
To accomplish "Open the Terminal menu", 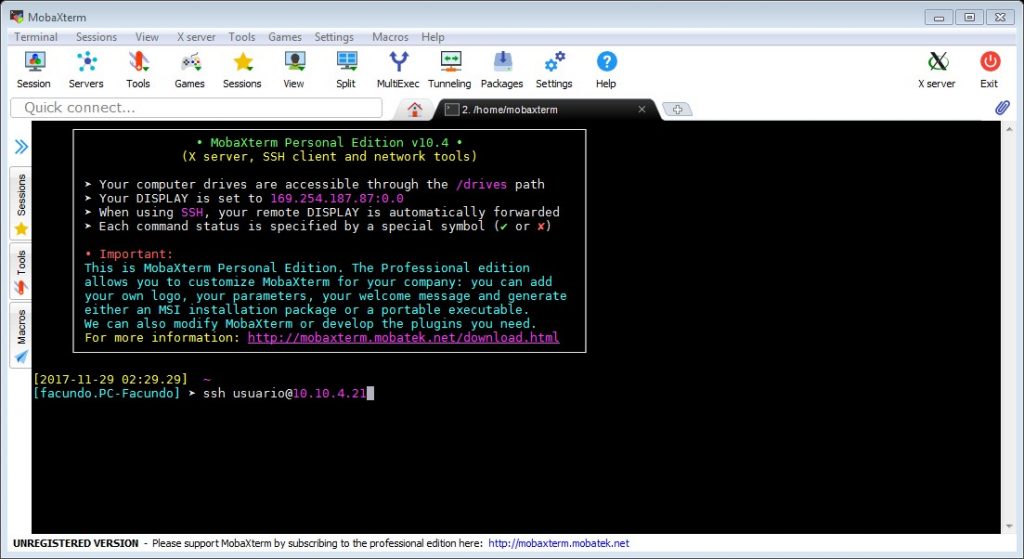I will coord(36,37).
